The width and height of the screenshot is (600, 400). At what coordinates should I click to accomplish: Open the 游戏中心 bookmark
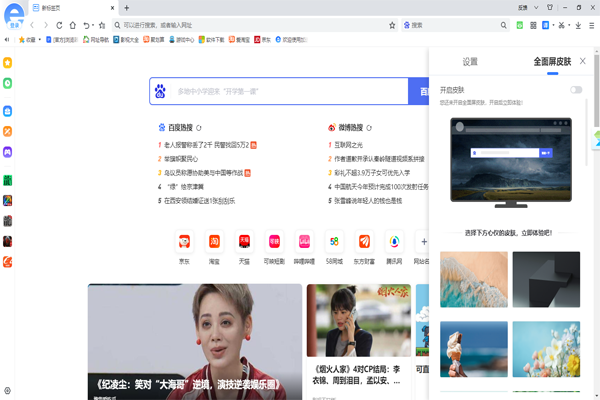tap(182, 39)
